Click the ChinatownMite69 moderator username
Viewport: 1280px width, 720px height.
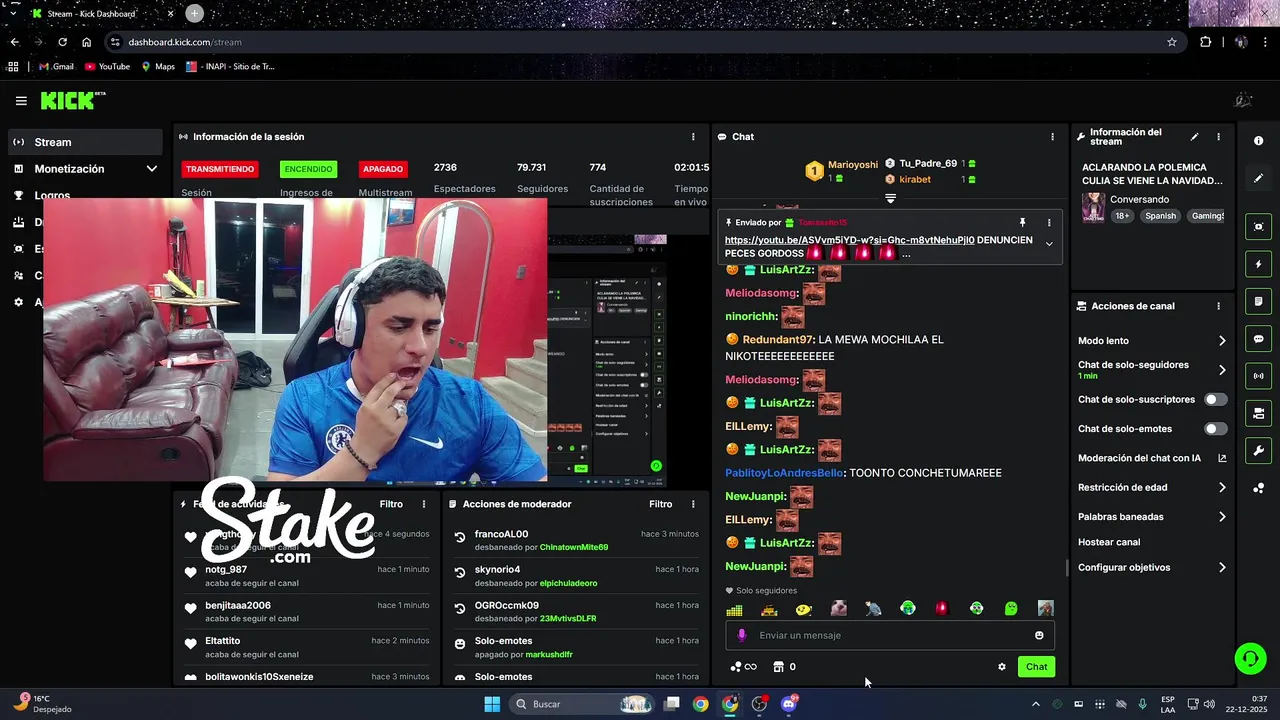click(574, 547)
